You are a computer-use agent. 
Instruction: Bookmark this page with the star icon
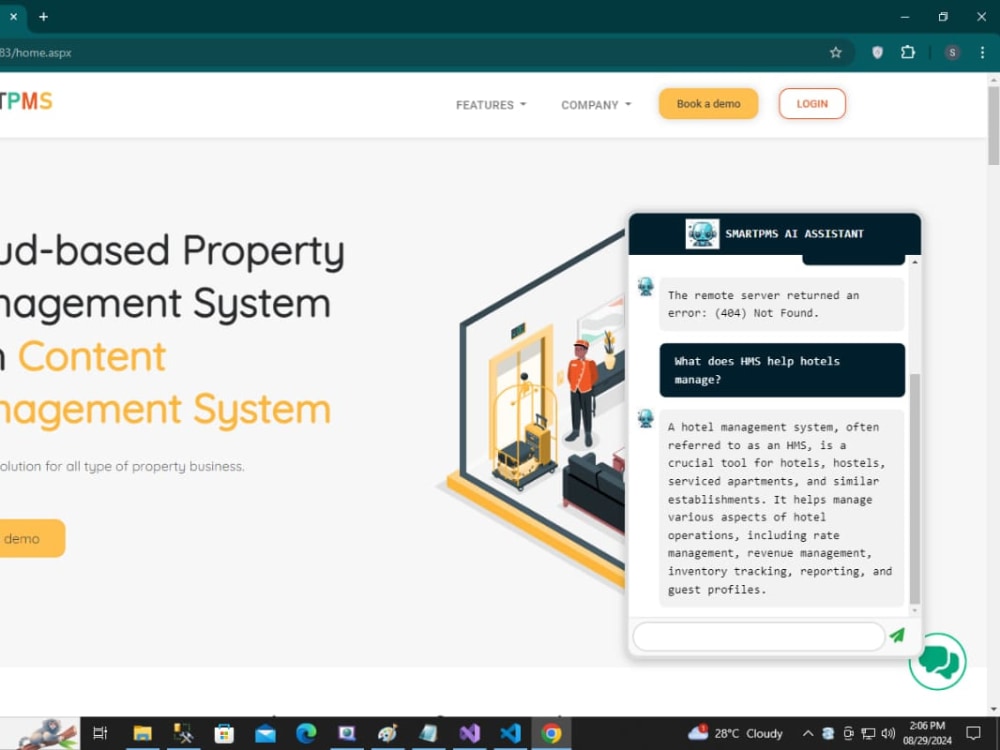835,52
